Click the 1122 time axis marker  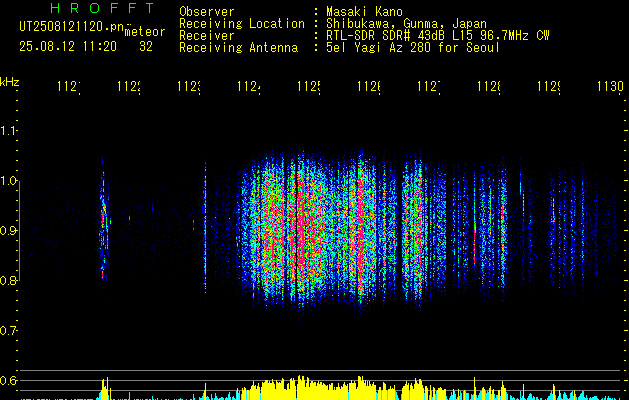pos(129,86)
